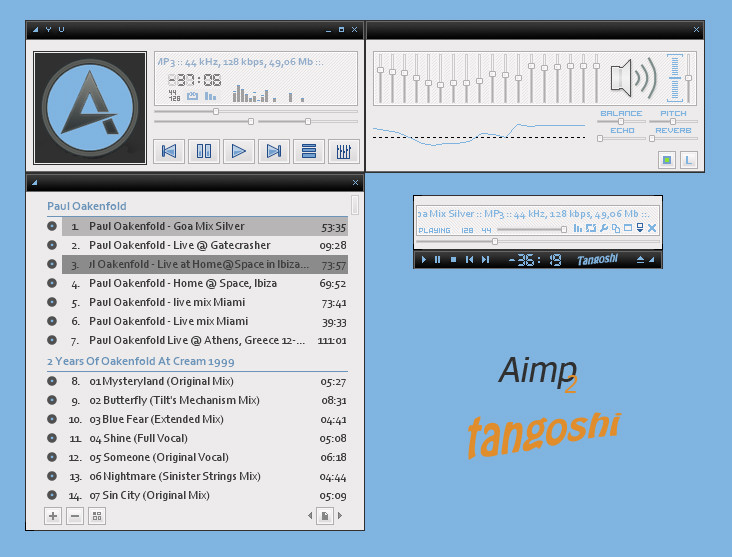
Task: Select track Paul Oakenfold - Goa Mix Silver
Action: pyautogui.click(x=205, y=226)
